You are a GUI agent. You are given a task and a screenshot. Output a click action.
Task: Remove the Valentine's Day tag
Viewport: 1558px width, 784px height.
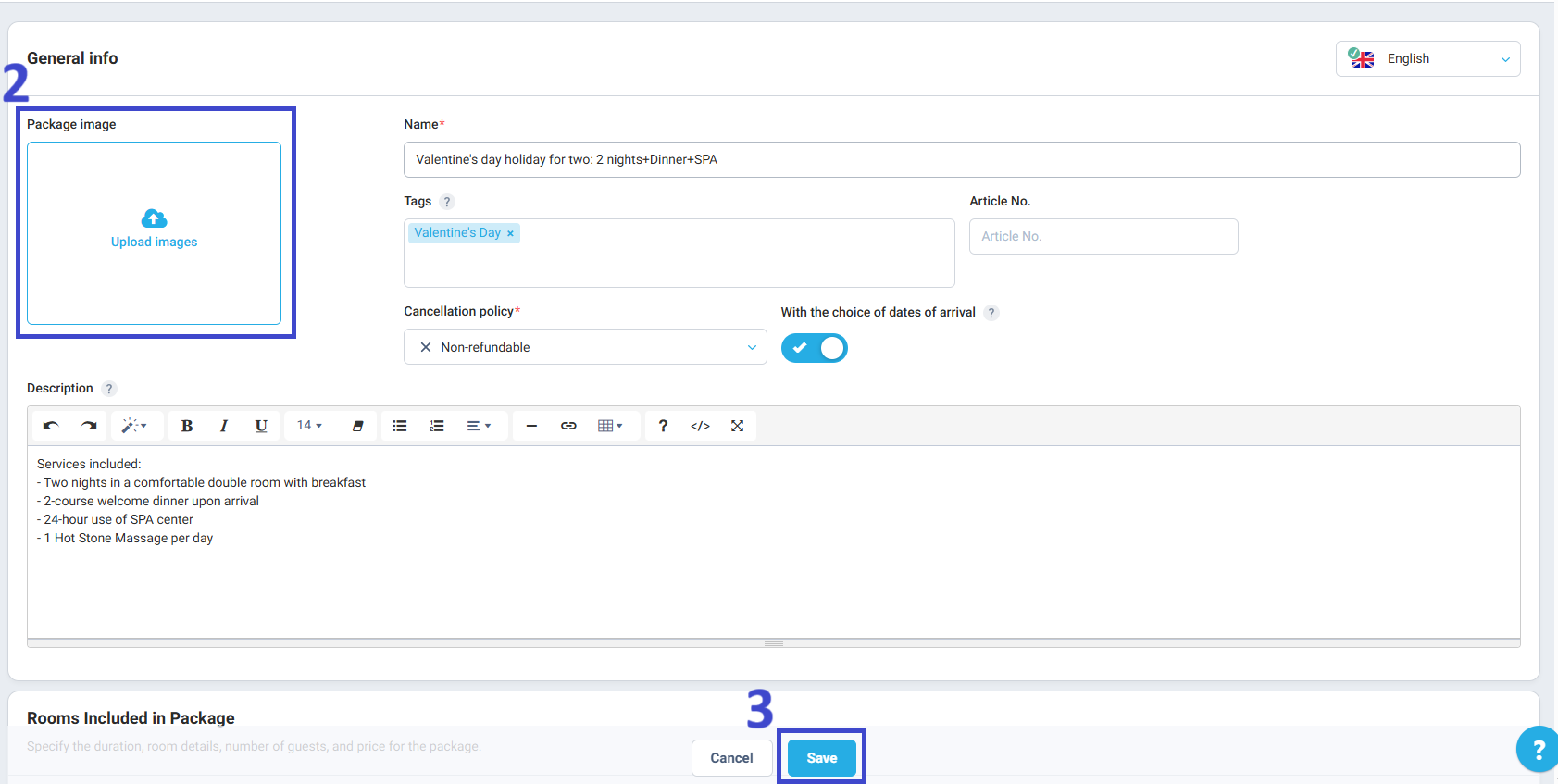tap(510, 233)
